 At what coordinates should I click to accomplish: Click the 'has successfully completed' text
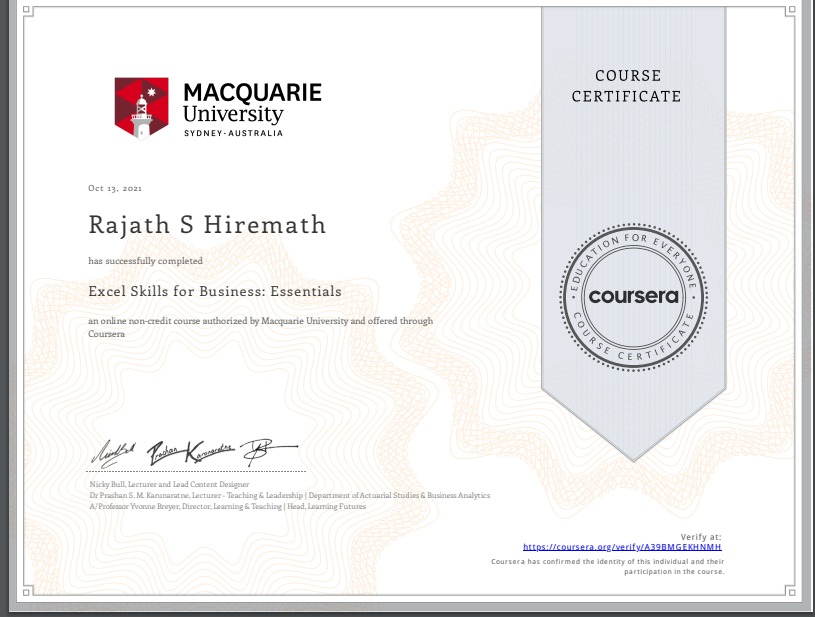pyautogui.click(x=146, y=261)
